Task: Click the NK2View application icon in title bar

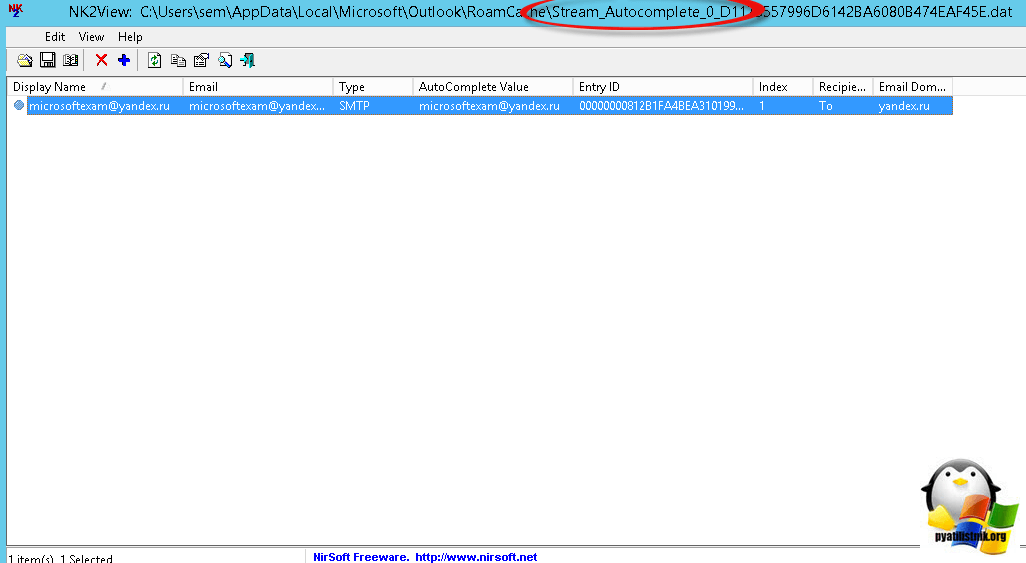Action: [x=15, y=12]
